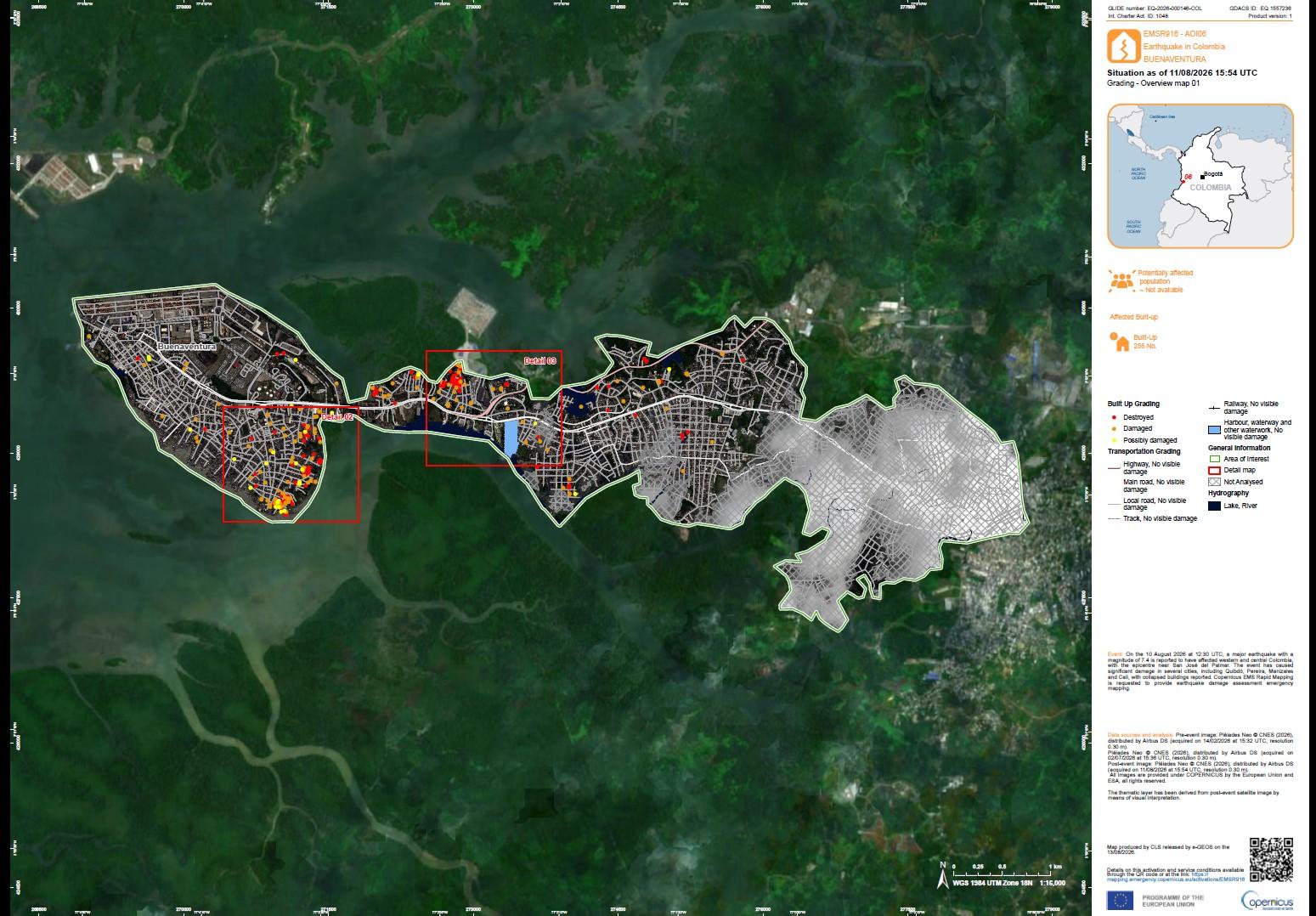Image resolution: width=1316 pixels, height=916 pixels.
Task: Click the QR code
Action: click(1271, 859)
